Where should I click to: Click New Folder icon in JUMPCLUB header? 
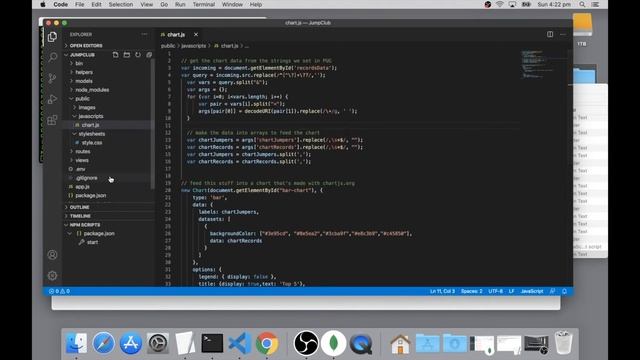127,55
